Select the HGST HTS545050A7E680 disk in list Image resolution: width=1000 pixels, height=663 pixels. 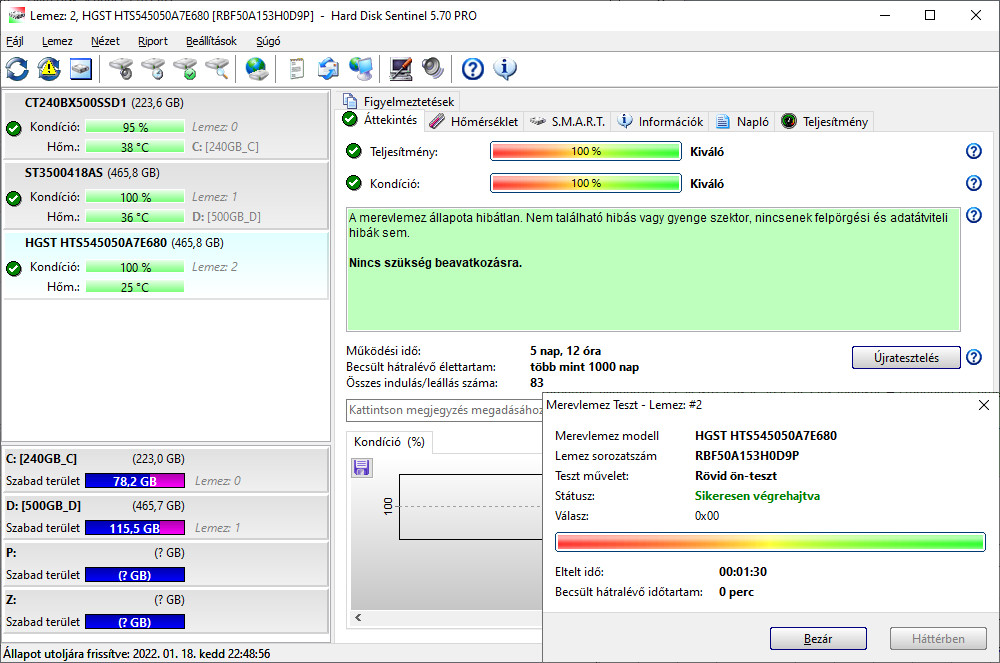[x=166, y=265]
